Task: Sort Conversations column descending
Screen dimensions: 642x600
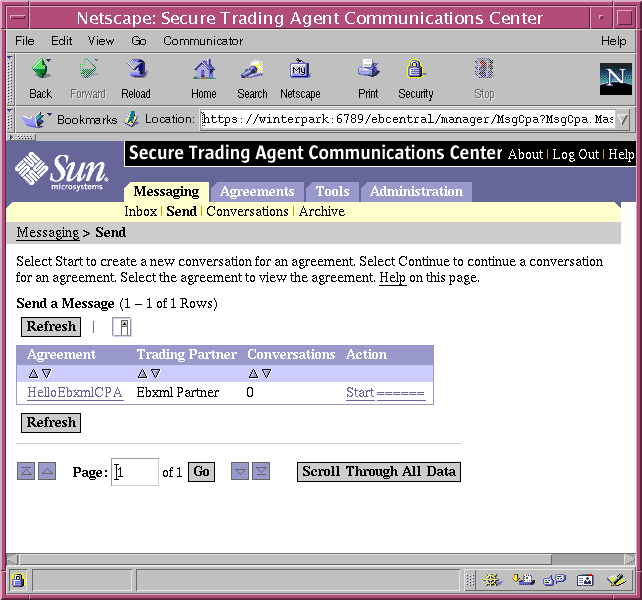Action: [x=267, y=373]
